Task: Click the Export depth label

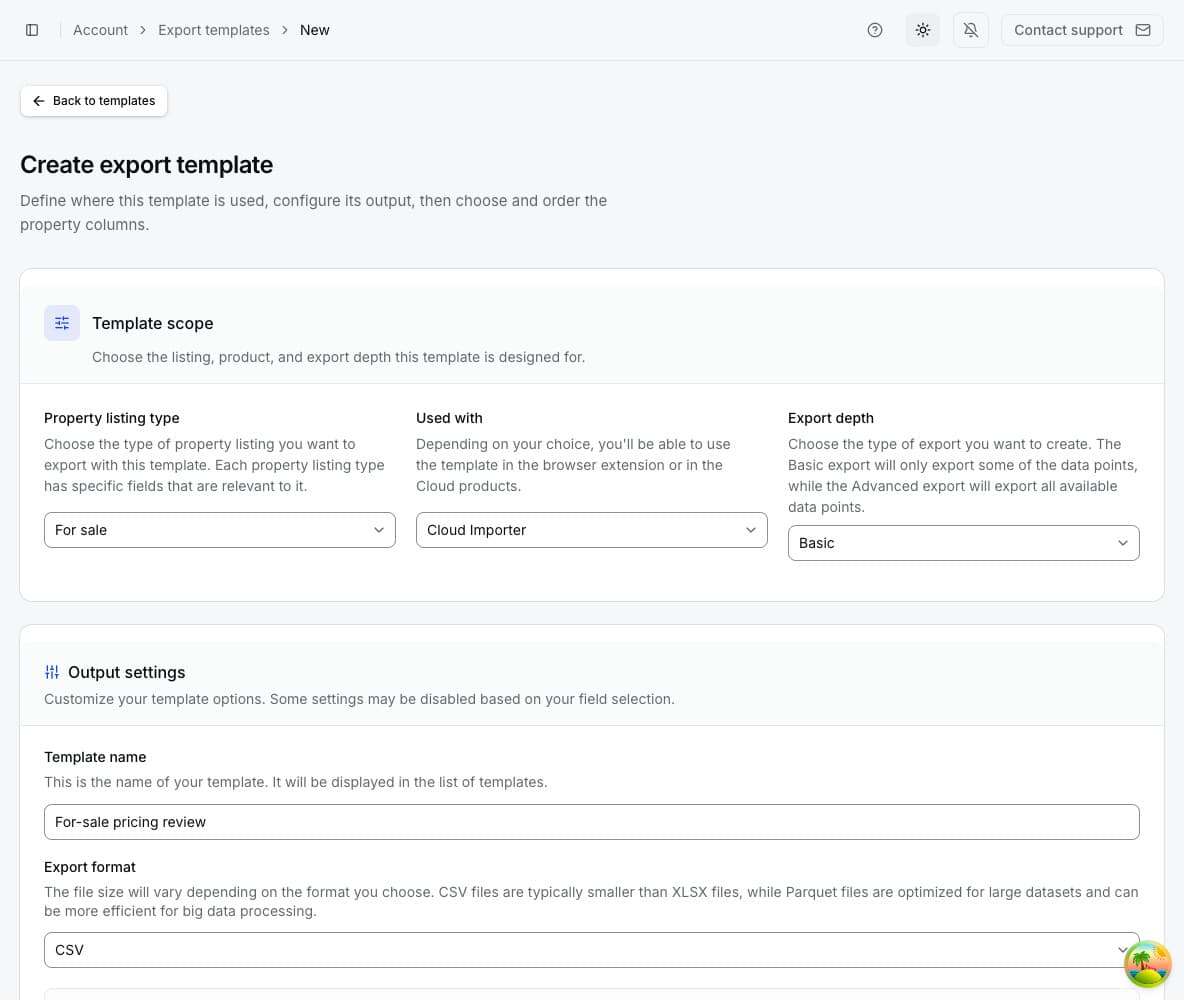Action: click(831, 418)
